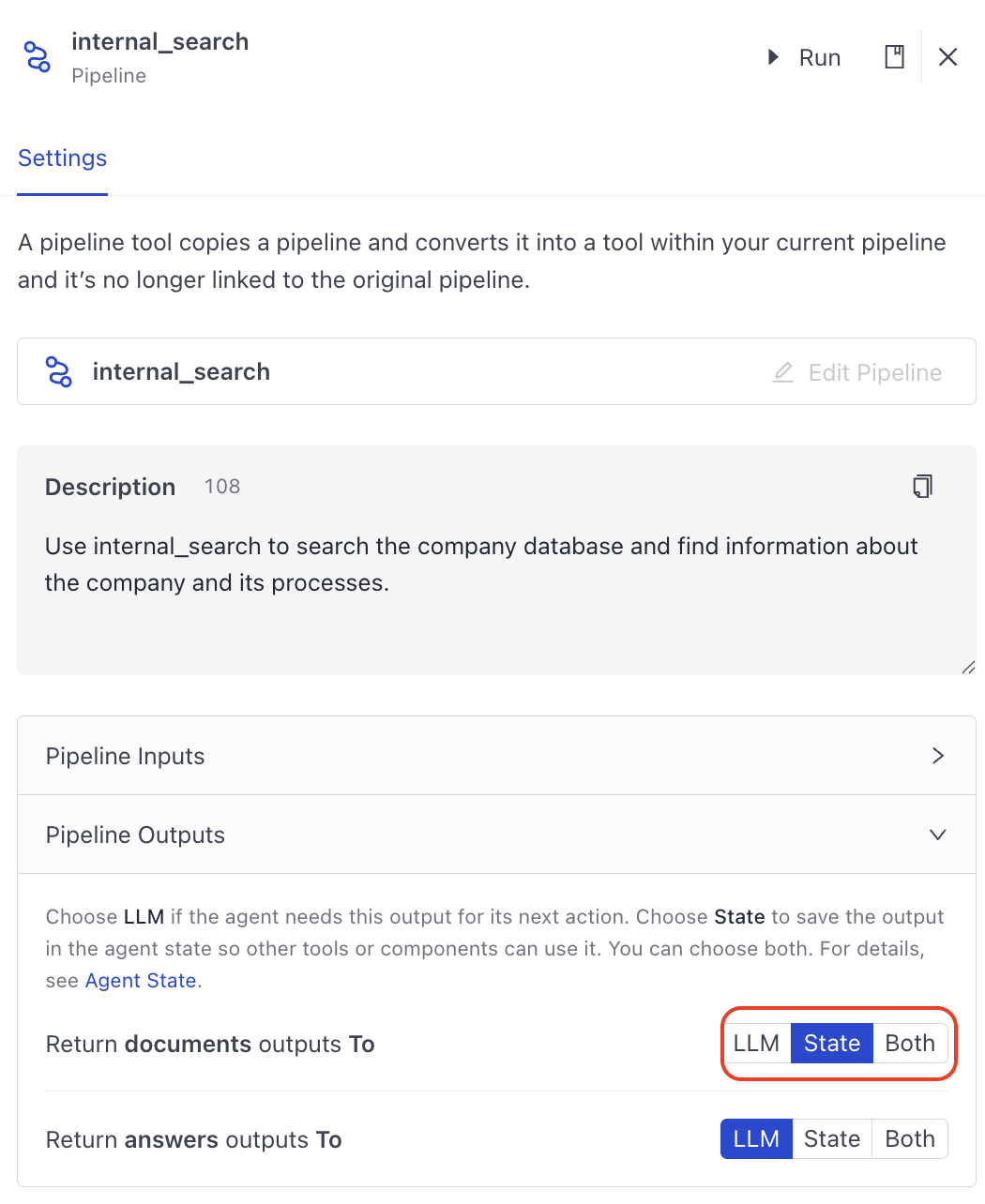985x1204 pixels.
Task: Click the X icon to close the panel
Action: [x=947, y=57]
